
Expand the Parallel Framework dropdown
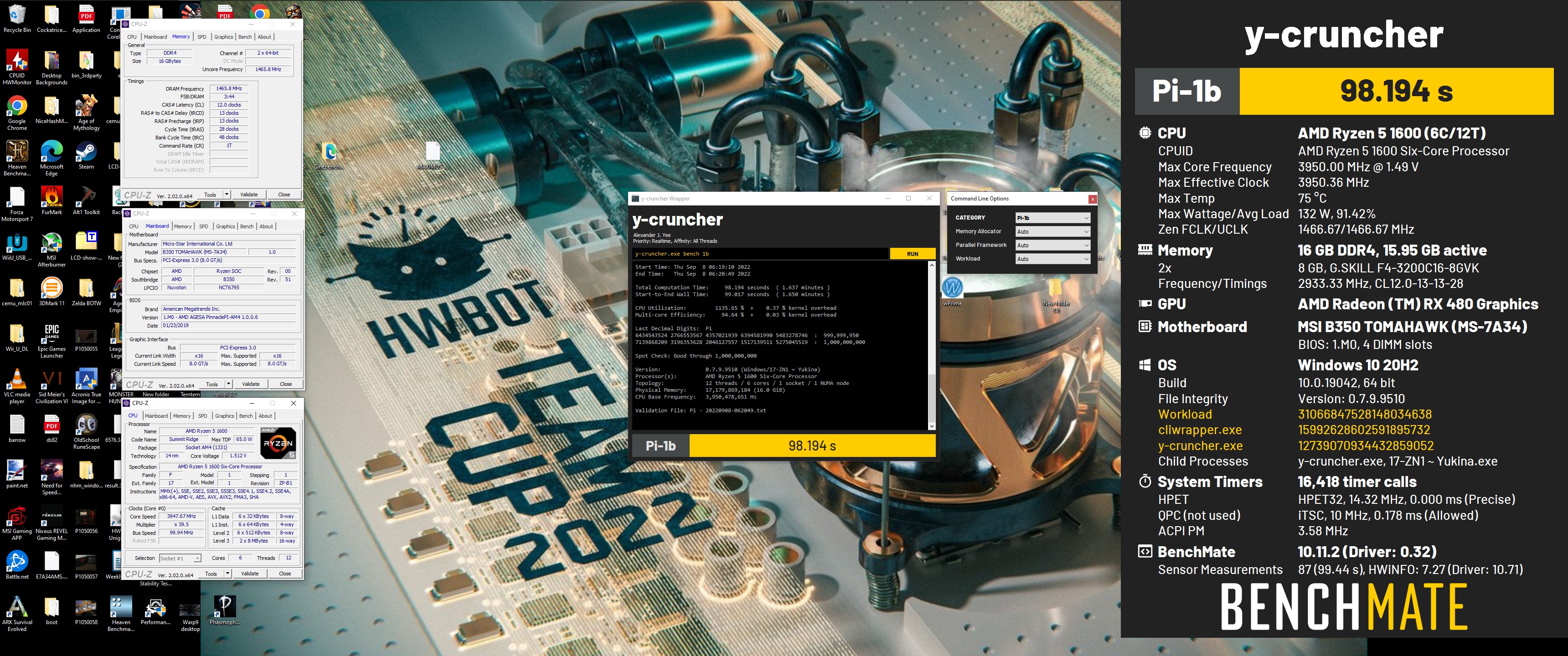point(1052,245)
